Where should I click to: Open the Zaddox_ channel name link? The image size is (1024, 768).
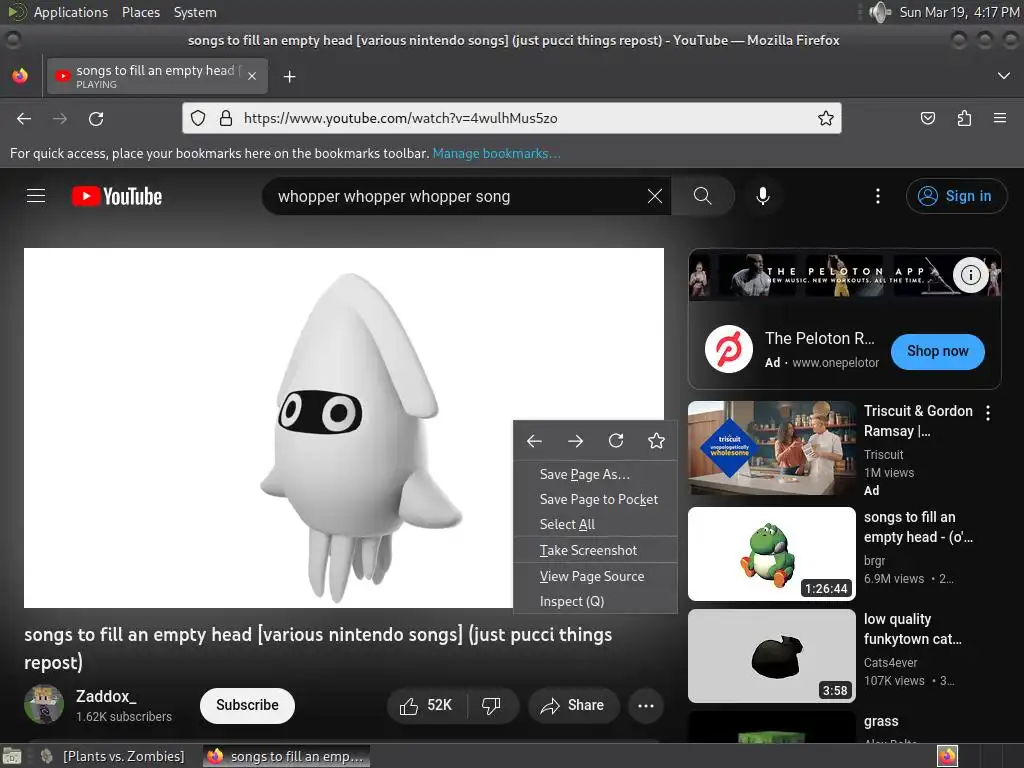106,696
